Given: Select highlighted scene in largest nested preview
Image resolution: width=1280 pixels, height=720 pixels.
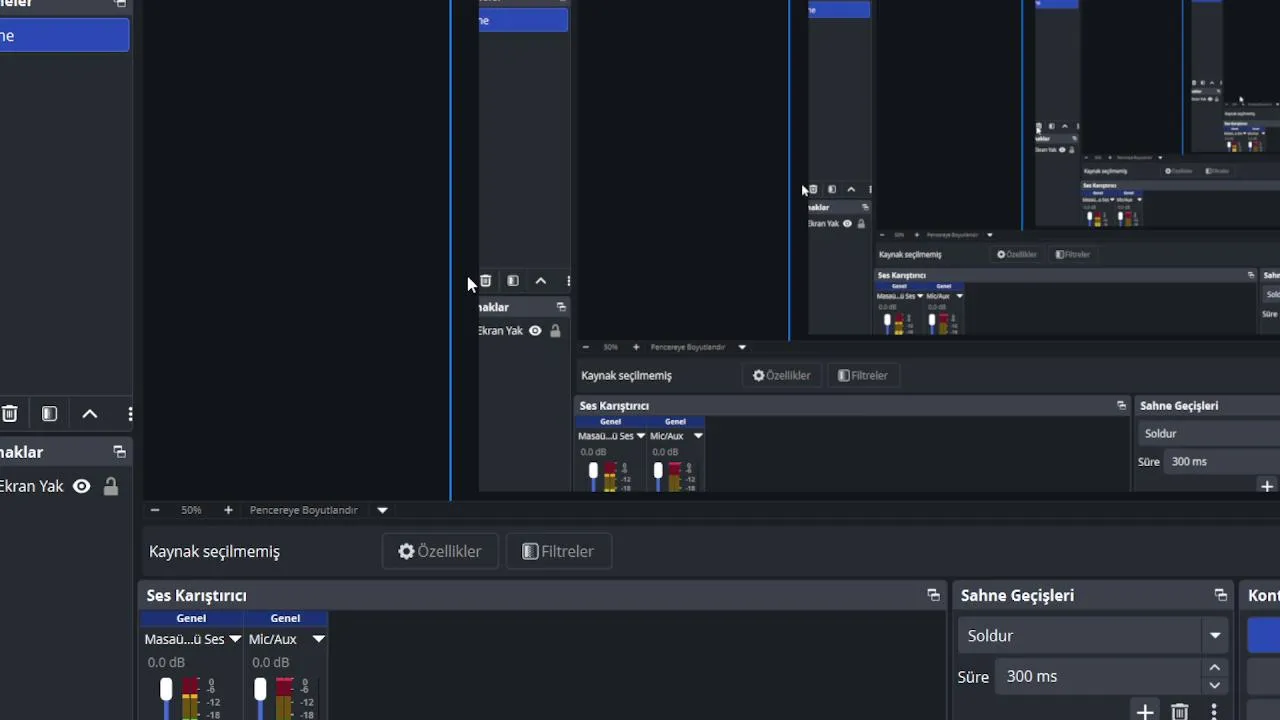Looking at the screenshot, I should pos(523,20).
